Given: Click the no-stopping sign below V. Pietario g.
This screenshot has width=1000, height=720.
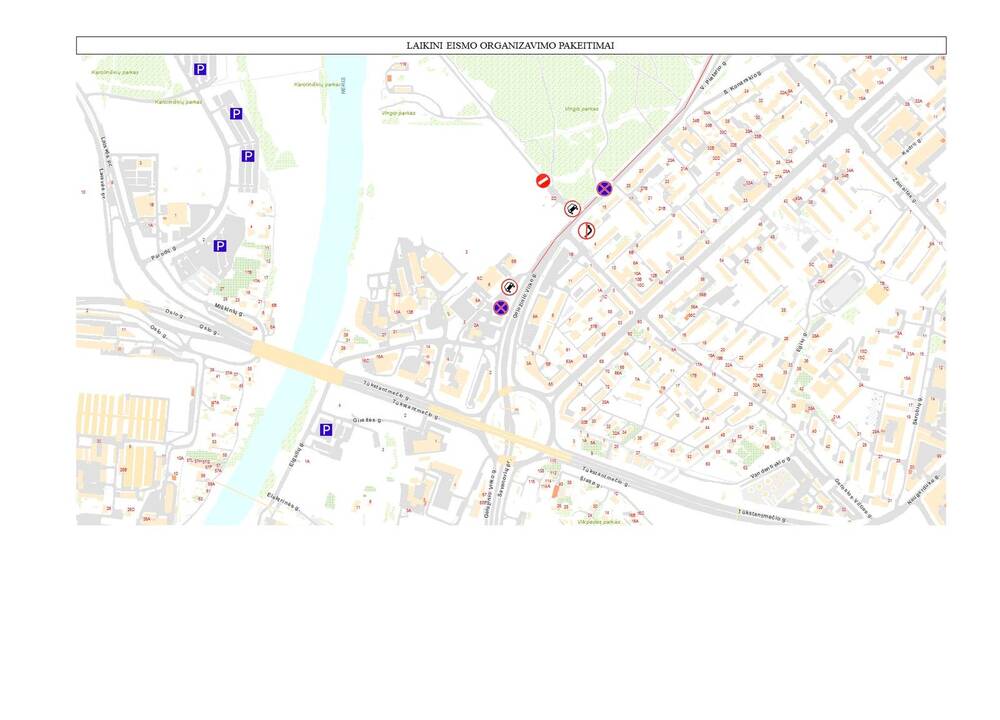Looking at the screenshot, I should pyautogui.click(x=604, y=188).
